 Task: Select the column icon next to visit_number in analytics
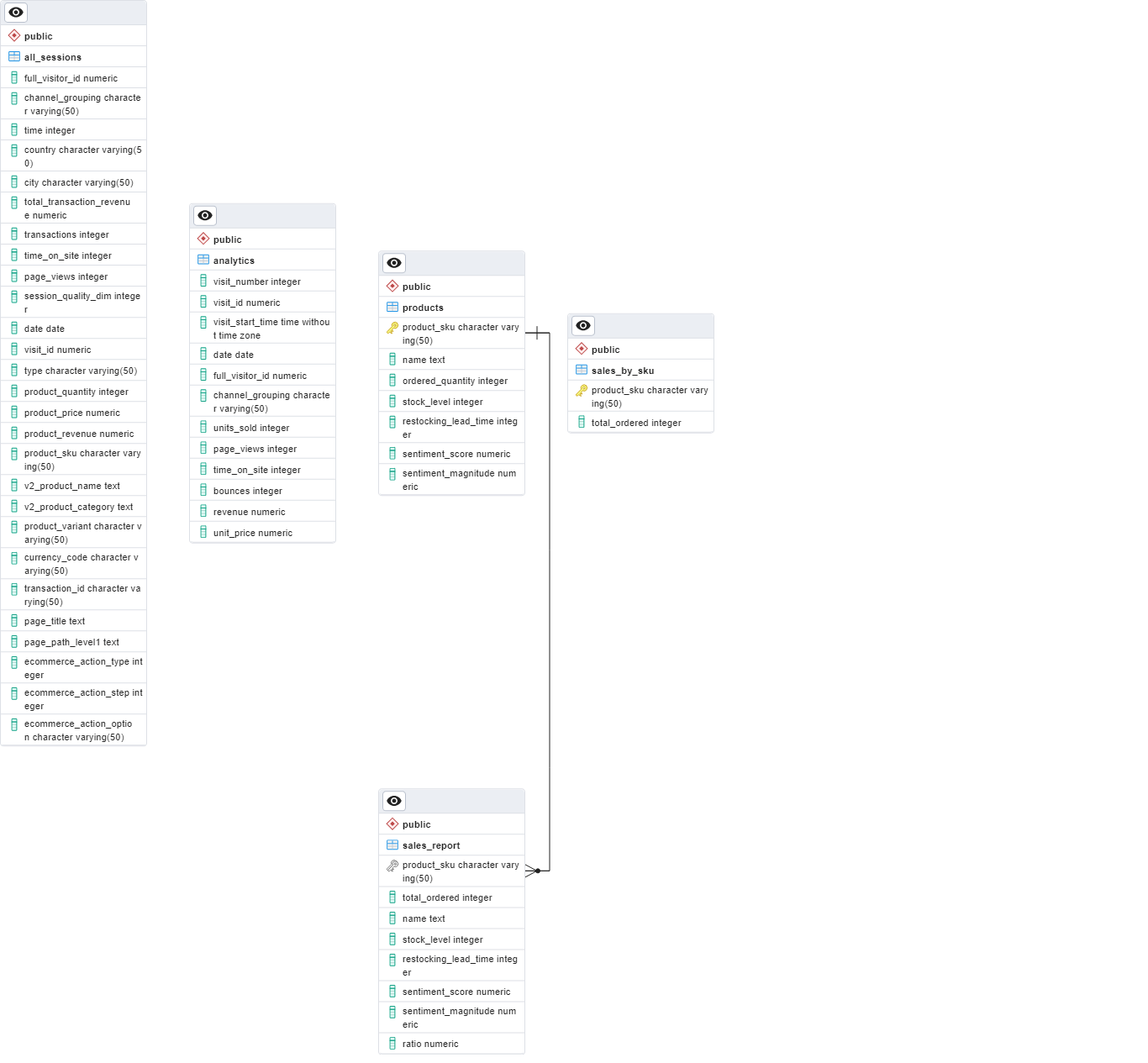point(203,281)
